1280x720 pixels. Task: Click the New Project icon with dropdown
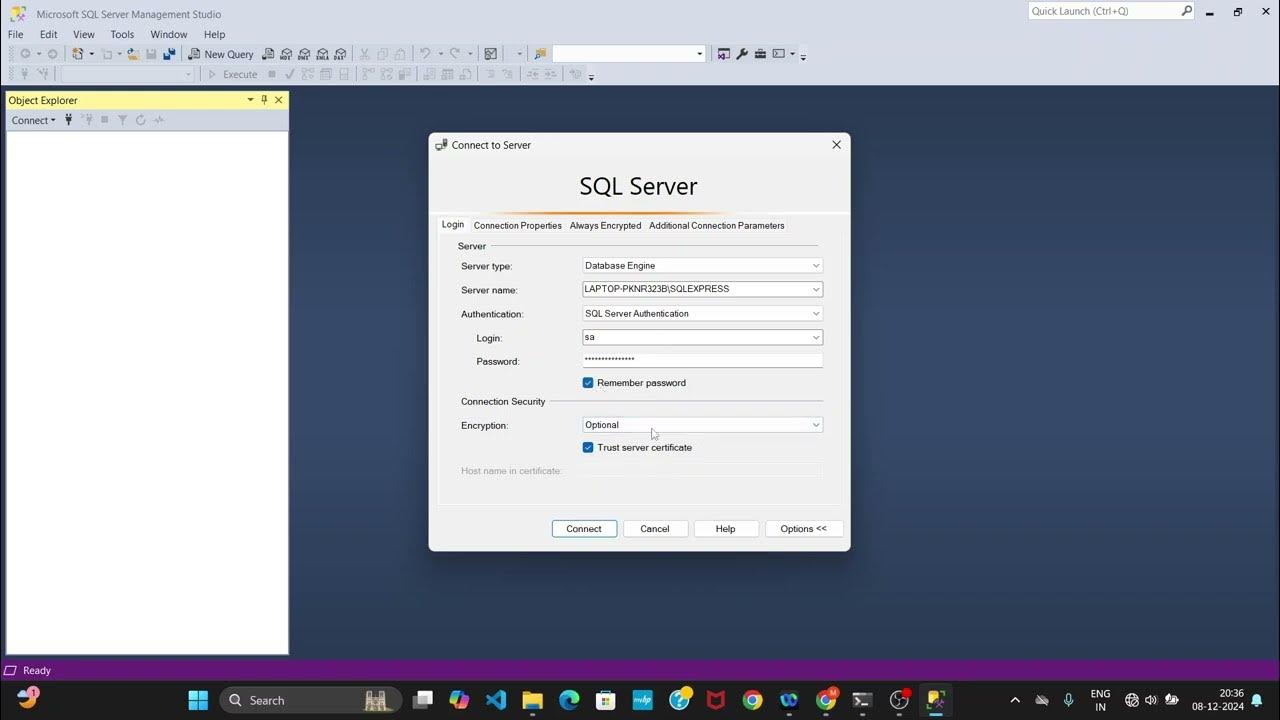pos(83,54)
